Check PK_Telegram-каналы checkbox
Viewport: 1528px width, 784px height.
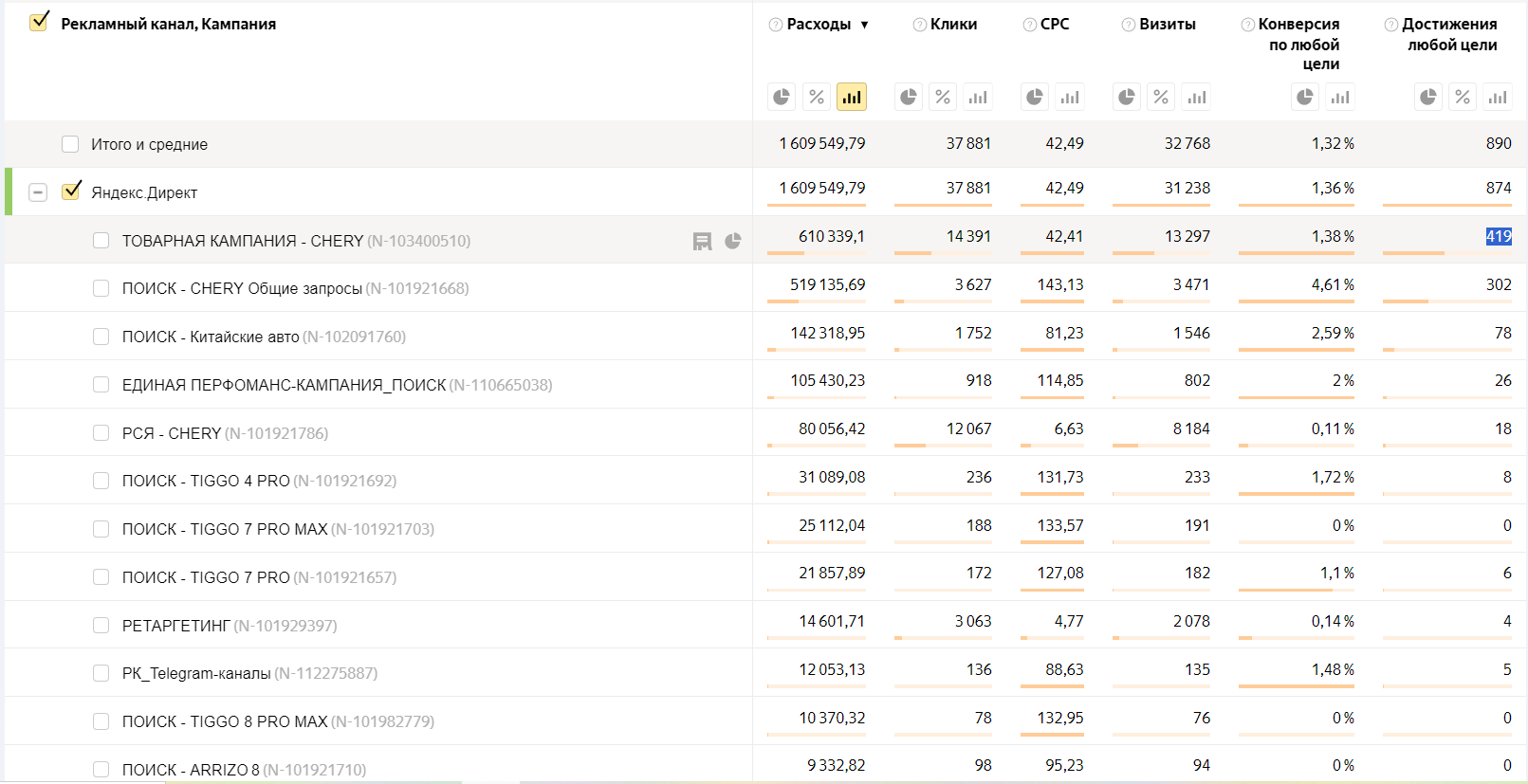[101, 673]
